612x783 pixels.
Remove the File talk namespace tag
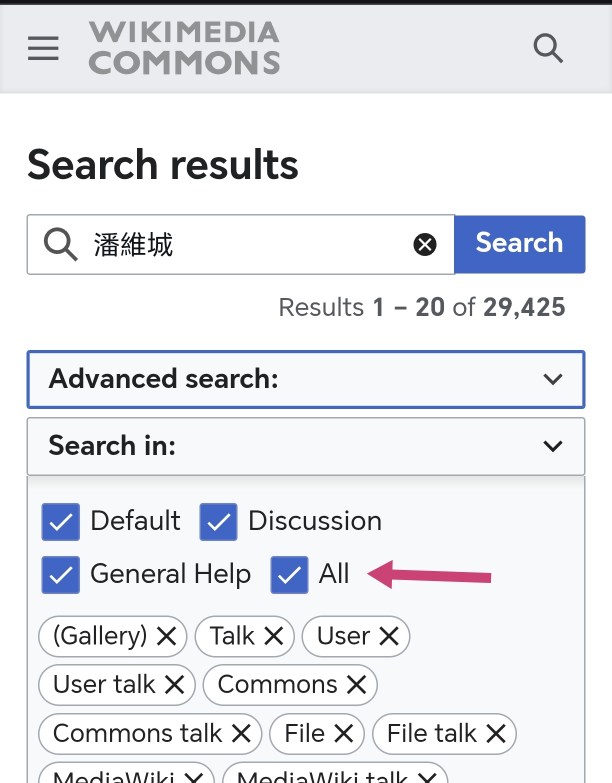[496, 734]
